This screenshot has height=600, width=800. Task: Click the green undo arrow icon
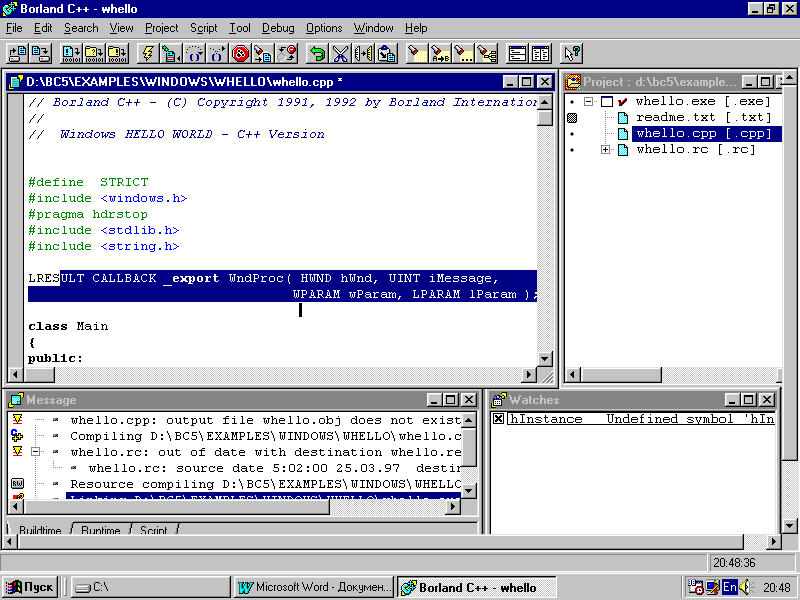[x=317, y=53]
